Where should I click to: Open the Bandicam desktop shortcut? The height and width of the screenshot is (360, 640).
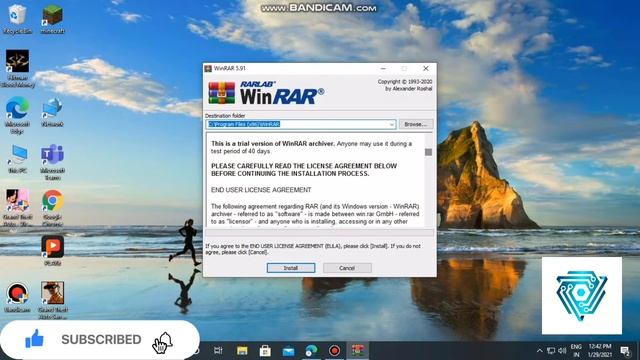17,297
